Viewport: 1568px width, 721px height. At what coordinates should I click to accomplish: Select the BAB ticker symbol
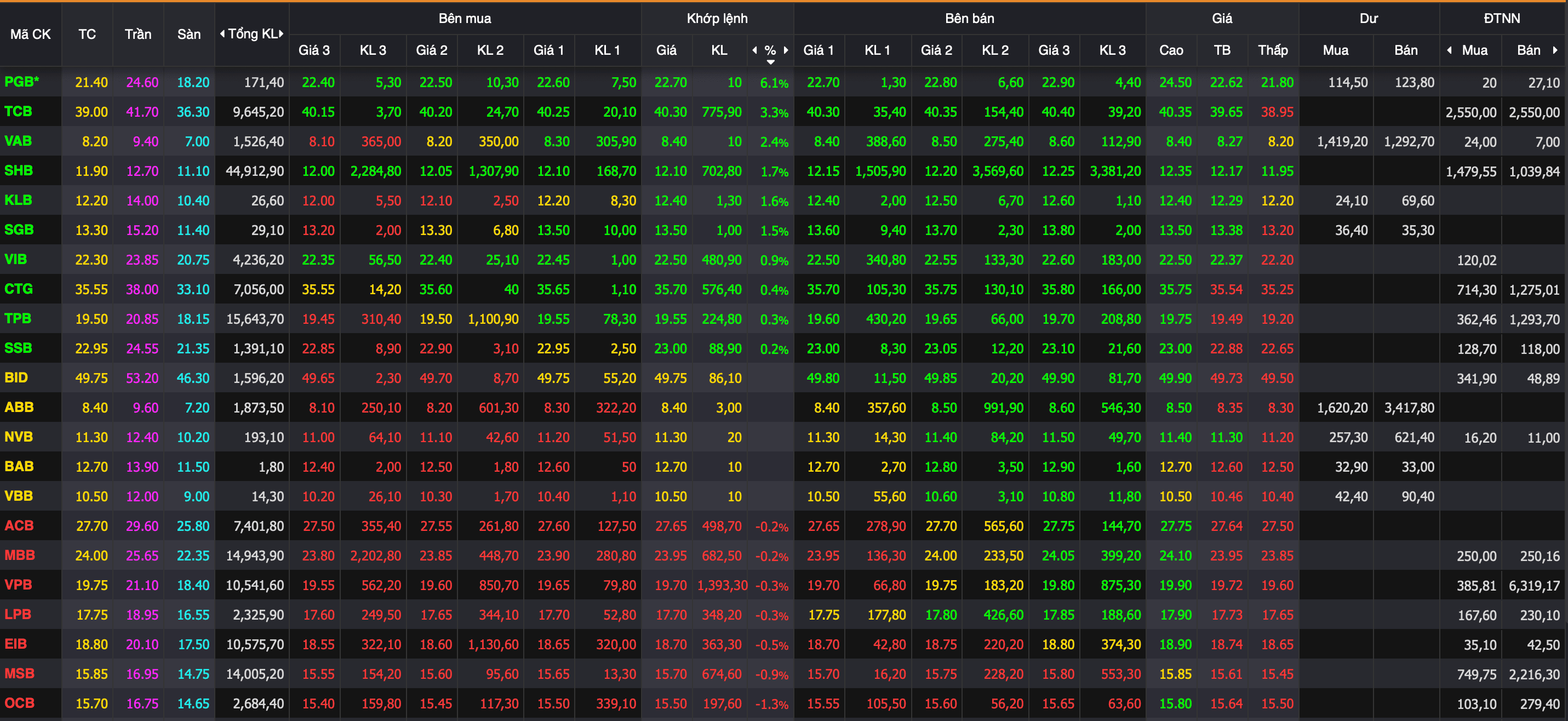click(x=19, y=466)
